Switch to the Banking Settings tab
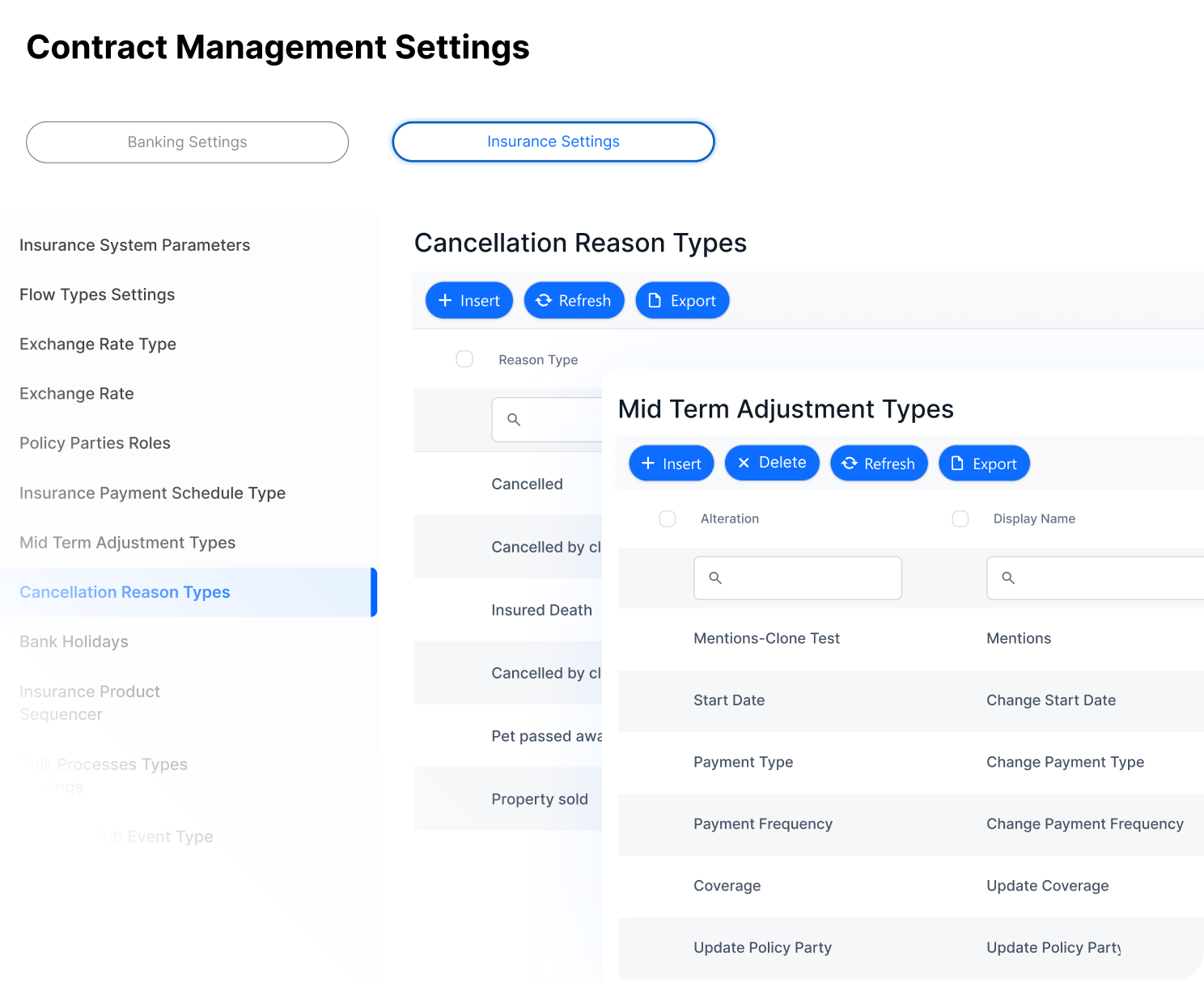Screen dimensions: 1204x982 click(187, 142)
